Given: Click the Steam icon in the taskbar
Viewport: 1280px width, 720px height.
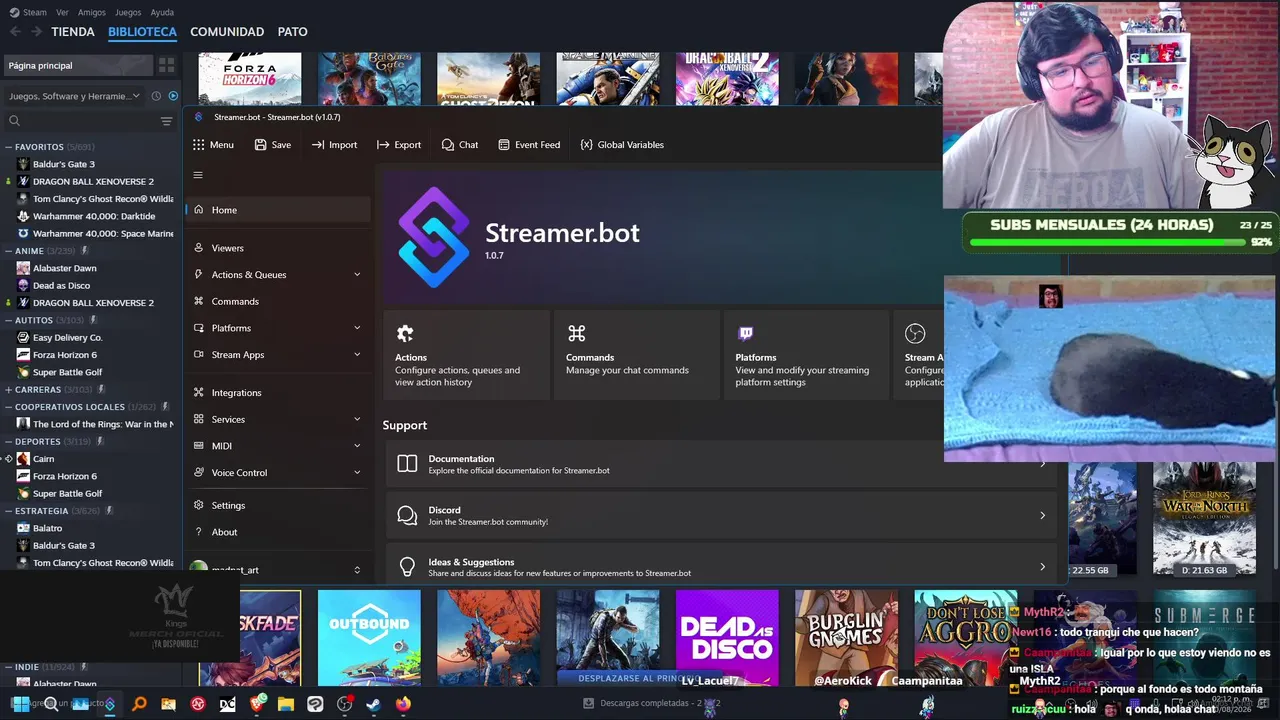Looking at the screenshot, I should (373, 704).
